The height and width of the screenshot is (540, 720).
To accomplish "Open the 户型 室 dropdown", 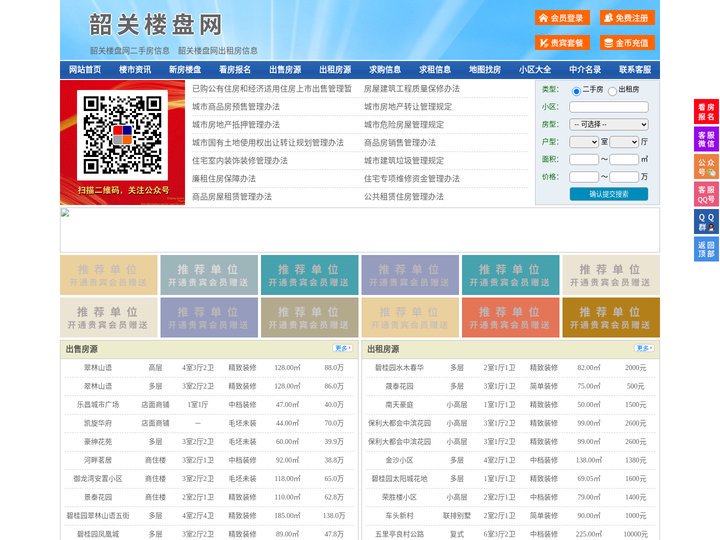I will pyautogui.click(x=584, y=142).
